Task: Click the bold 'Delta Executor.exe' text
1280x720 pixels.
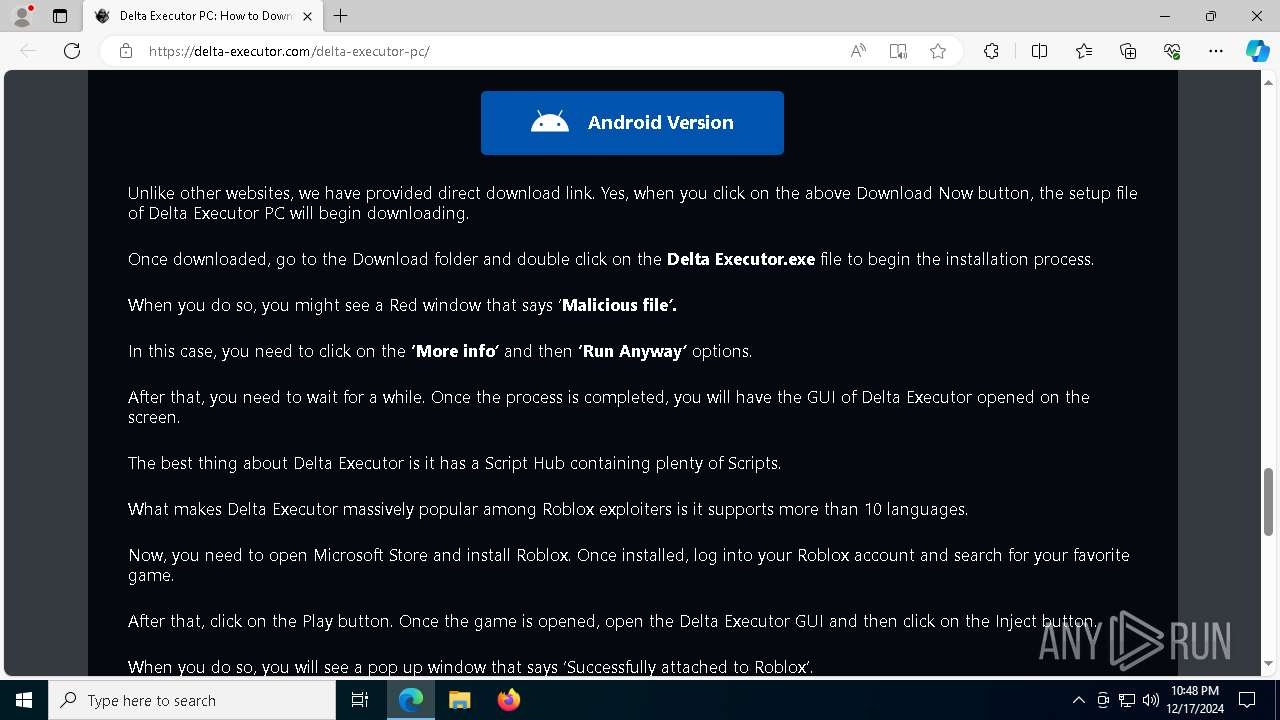Action: [741, 259]
